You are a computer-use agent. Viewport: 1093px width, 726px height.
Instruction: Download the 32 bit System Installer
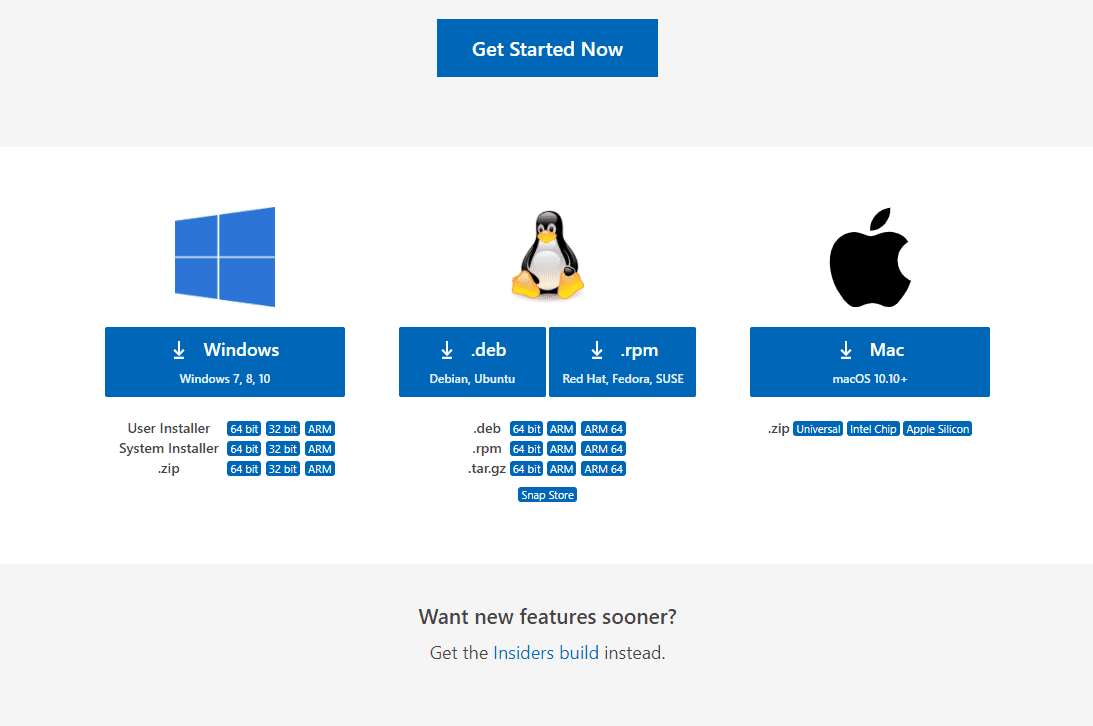(x=282, y=448)
